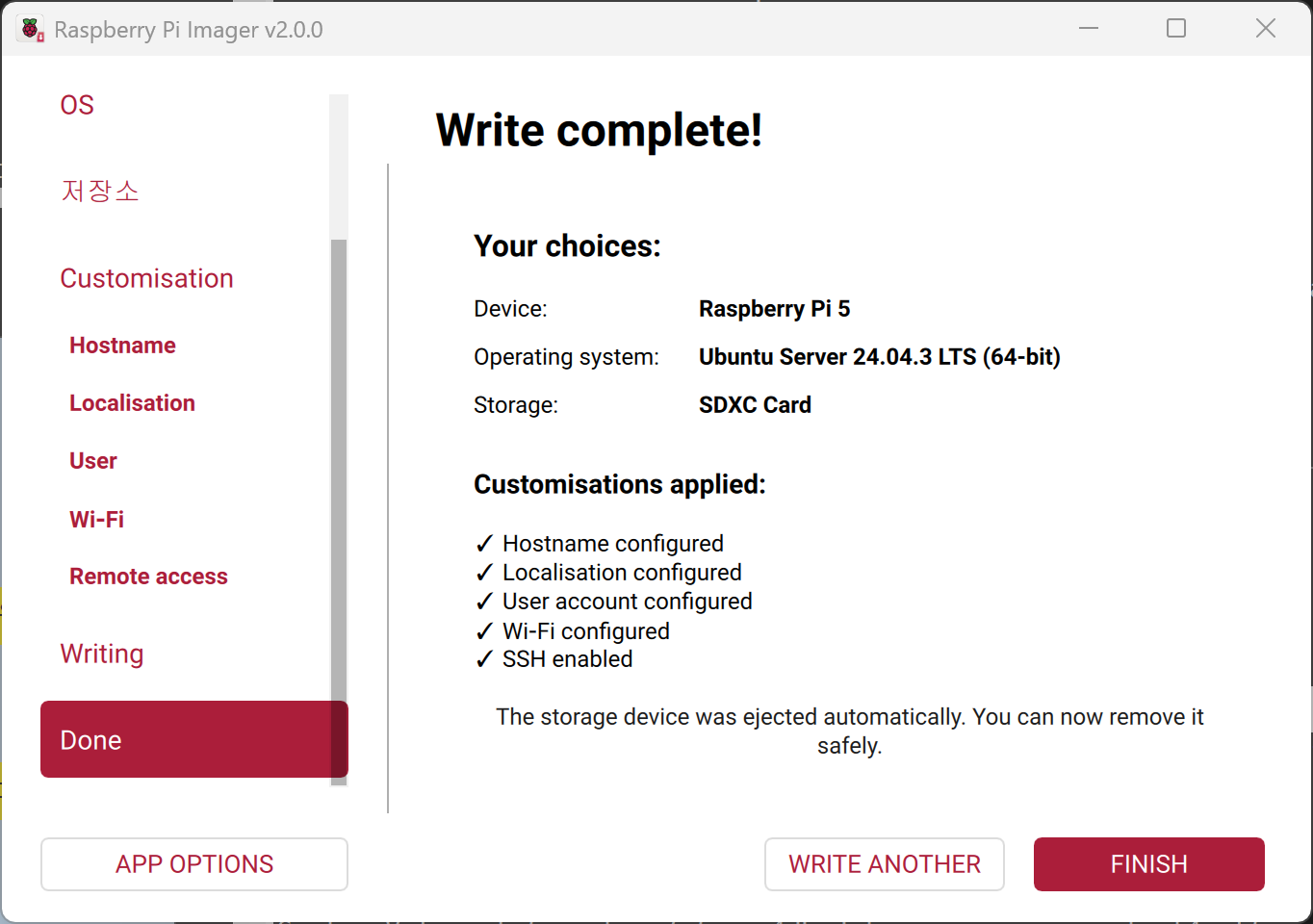Click the storage device ejected message

coord(850,731)
